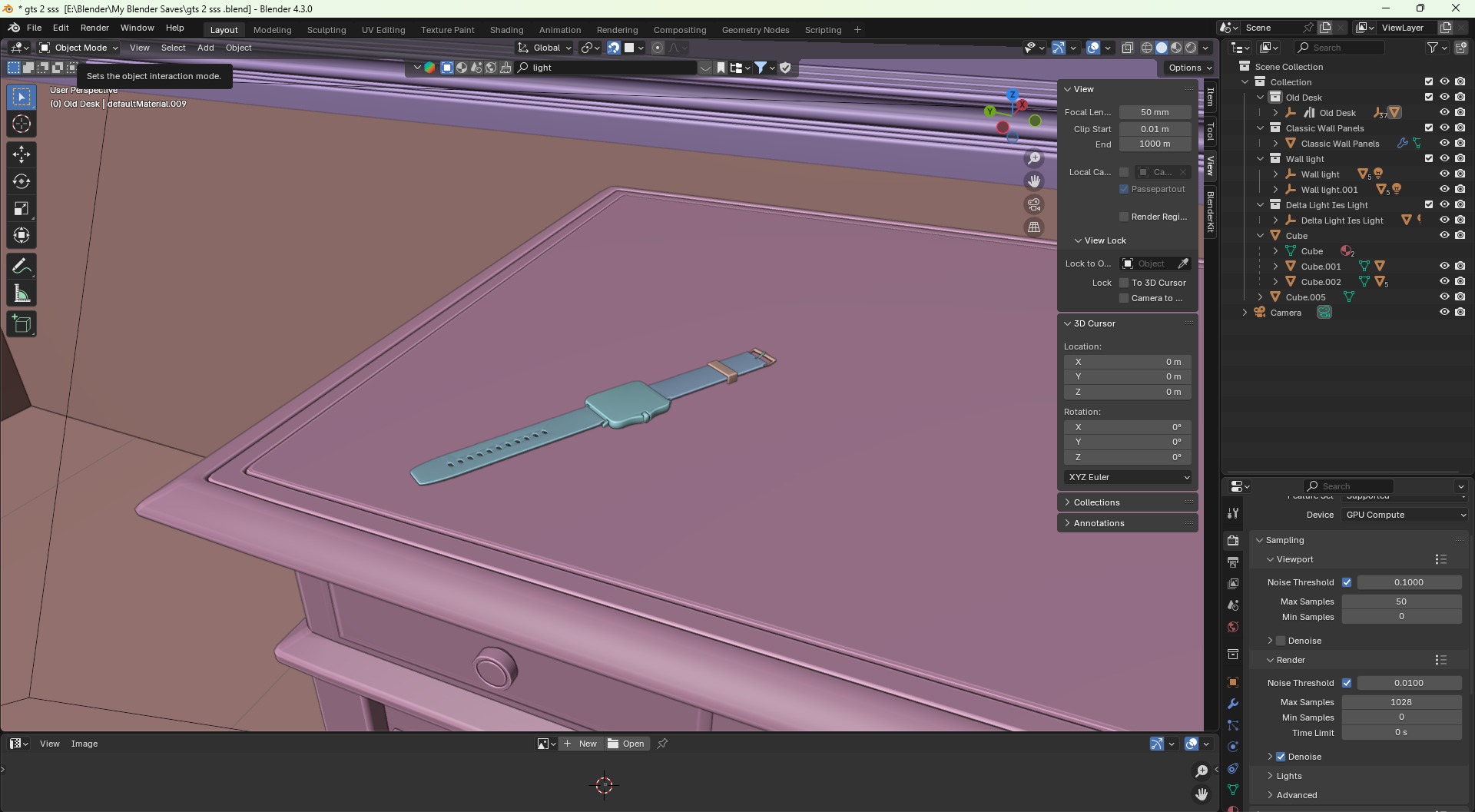The width and height of the screenshot is (1475, 812).
Task: Open the BlenderKit sidebar tab
Action: (x=1210, y=211)
